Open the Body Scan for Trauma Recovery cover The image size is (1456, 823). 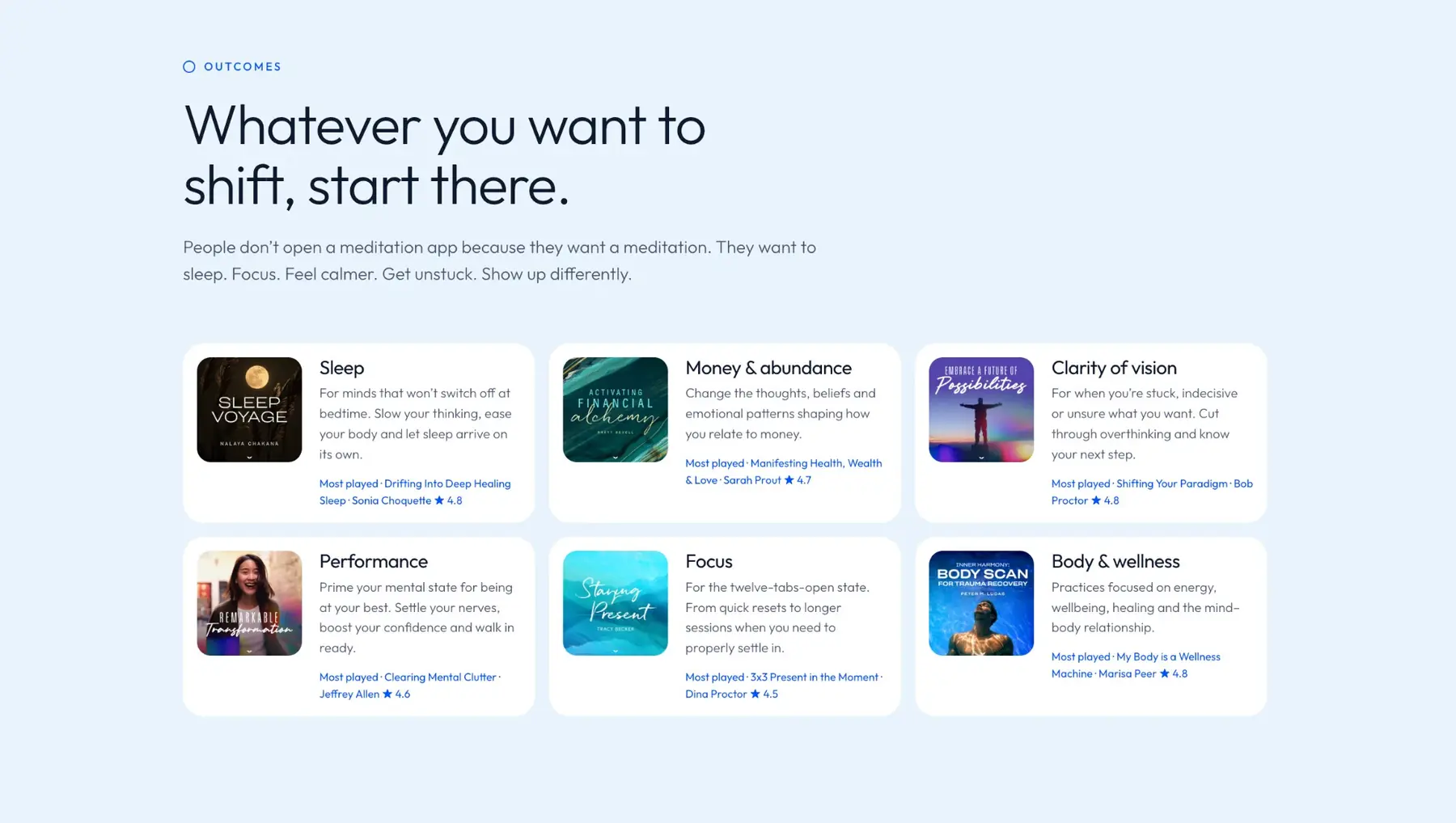pyautogui.click(x=981, y=603)
